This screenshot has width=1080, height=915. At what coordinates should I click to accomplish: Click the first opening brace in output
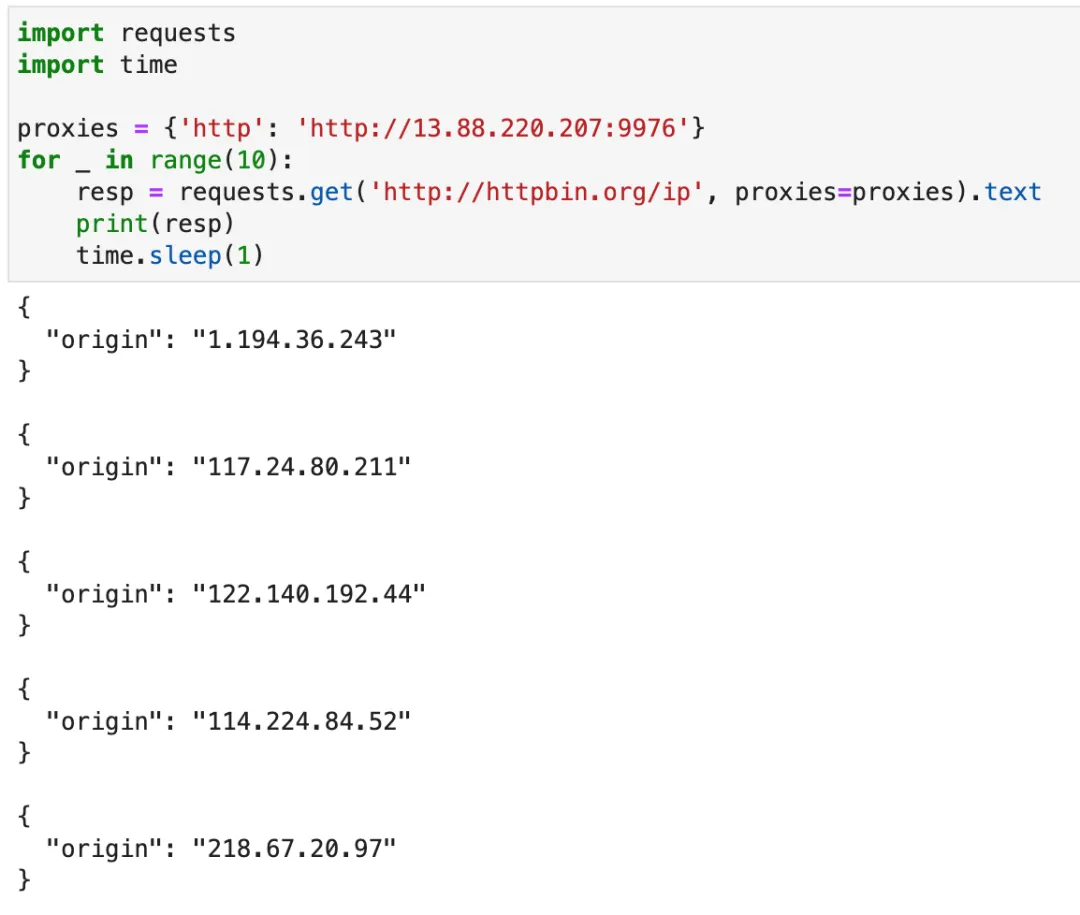25,308
